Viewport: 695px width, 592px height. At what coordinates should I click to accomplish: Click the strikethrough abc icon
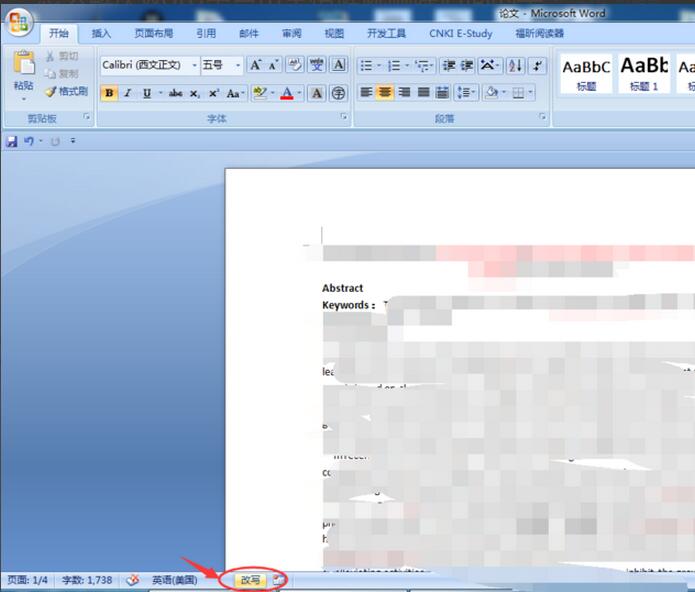(x=175, y=93)
